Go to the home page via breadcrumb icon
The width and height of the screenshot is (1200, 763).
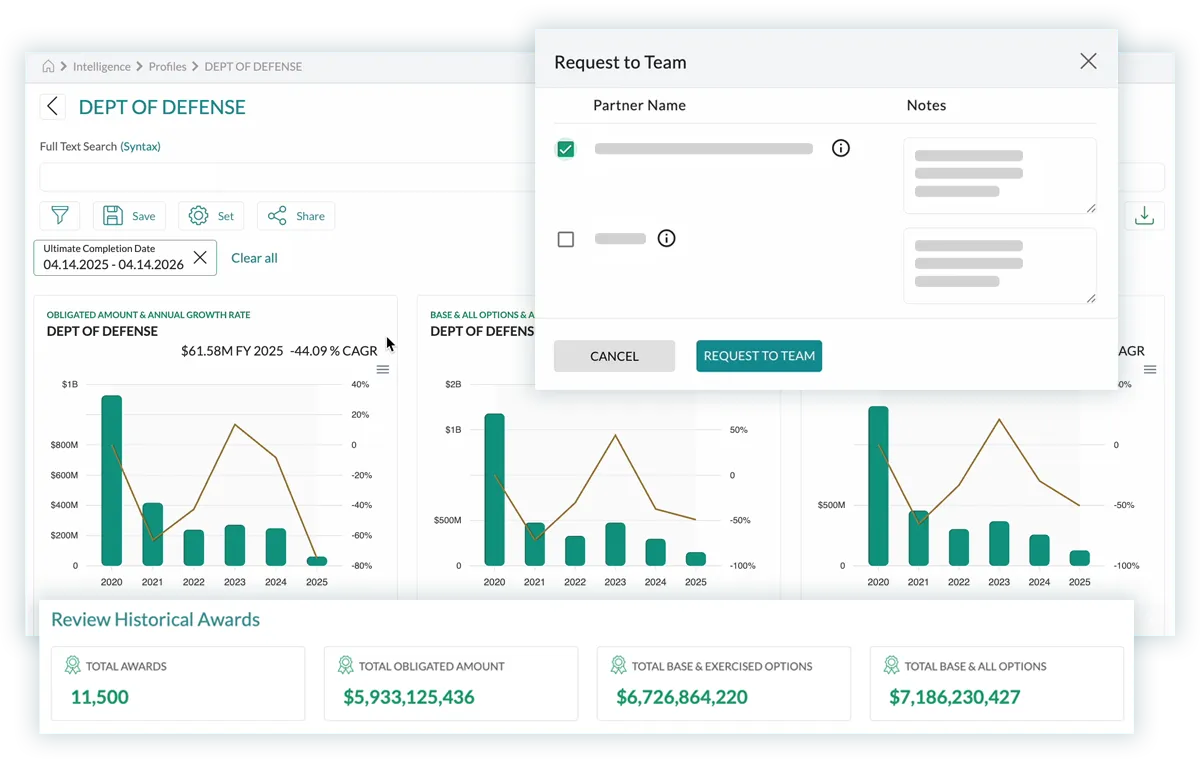(48, 66)
